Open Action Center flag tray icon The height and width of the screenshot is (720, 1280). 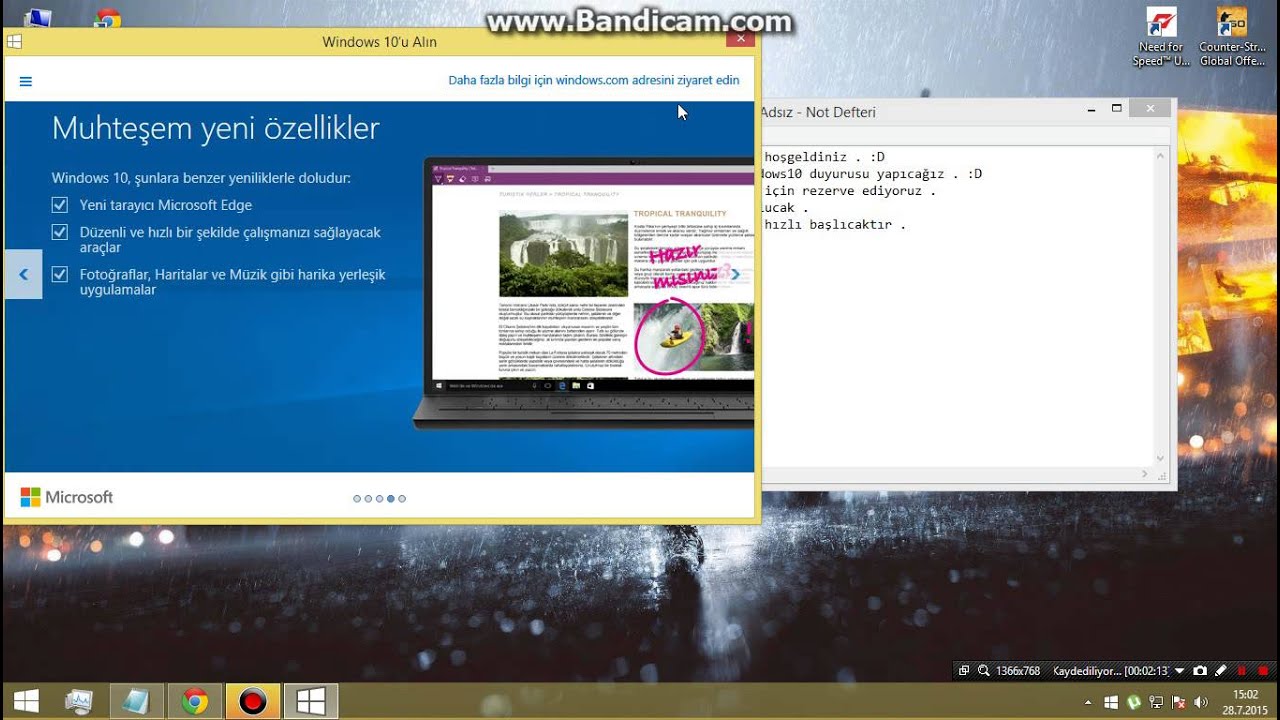point(1178,702)
